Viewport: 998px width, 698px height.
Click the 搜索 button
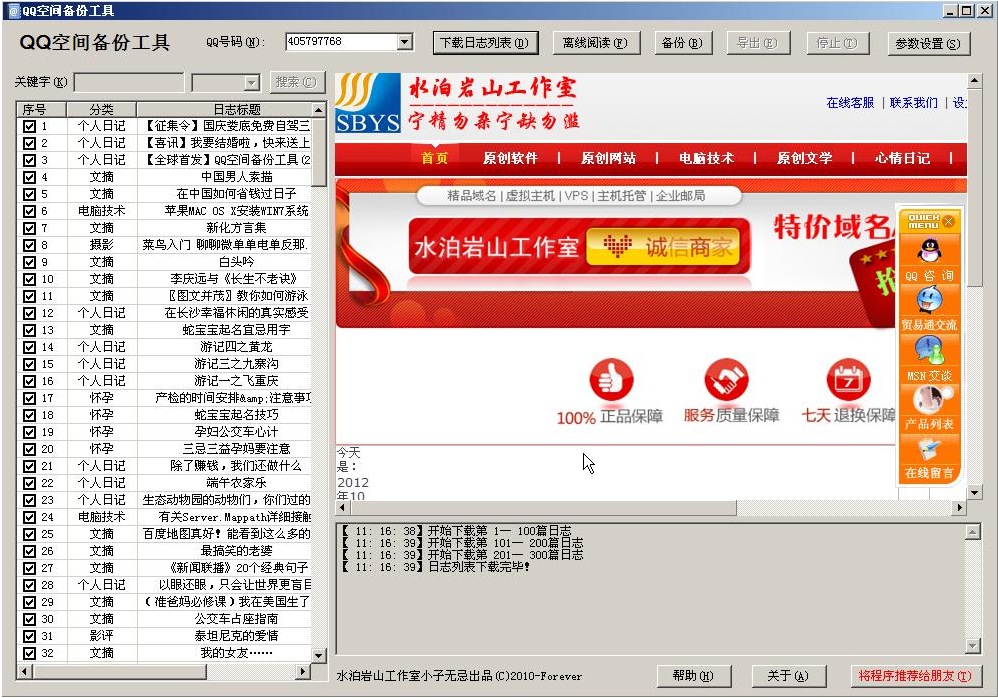coord(296,82)
